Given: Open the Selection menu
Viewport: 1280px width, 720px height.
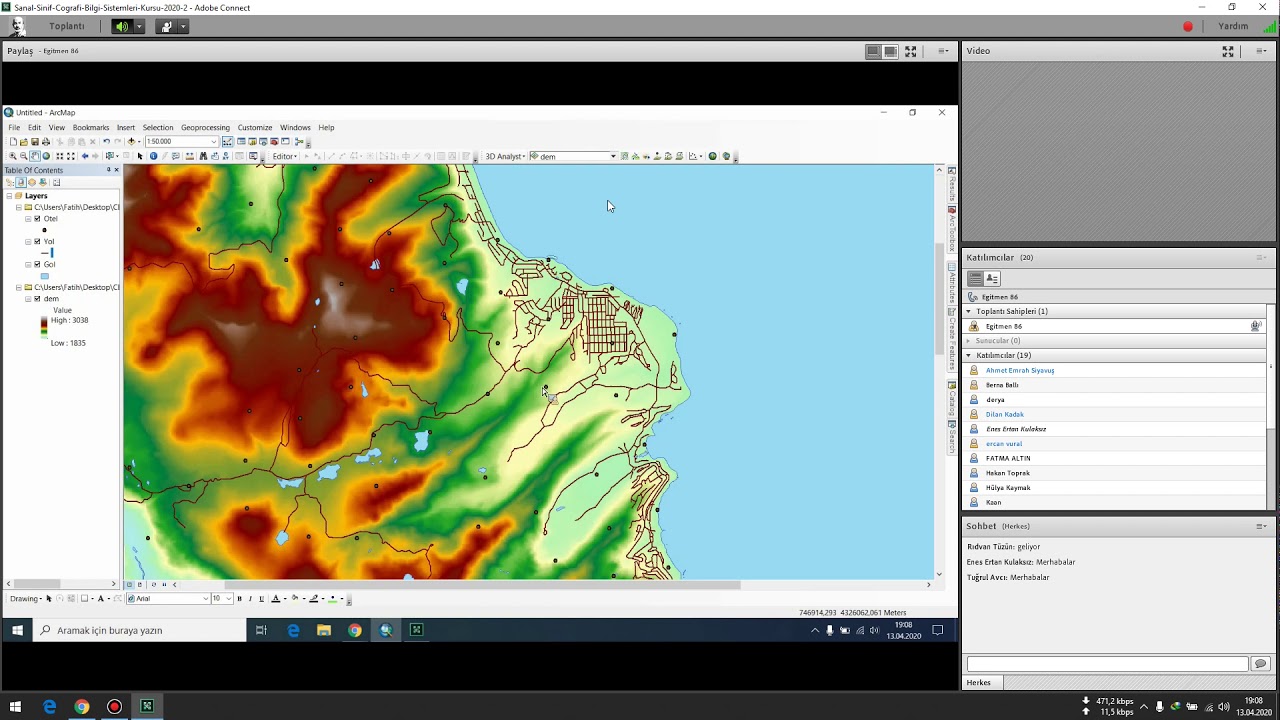Looking at the screenshot, I should tap(158, 127).
